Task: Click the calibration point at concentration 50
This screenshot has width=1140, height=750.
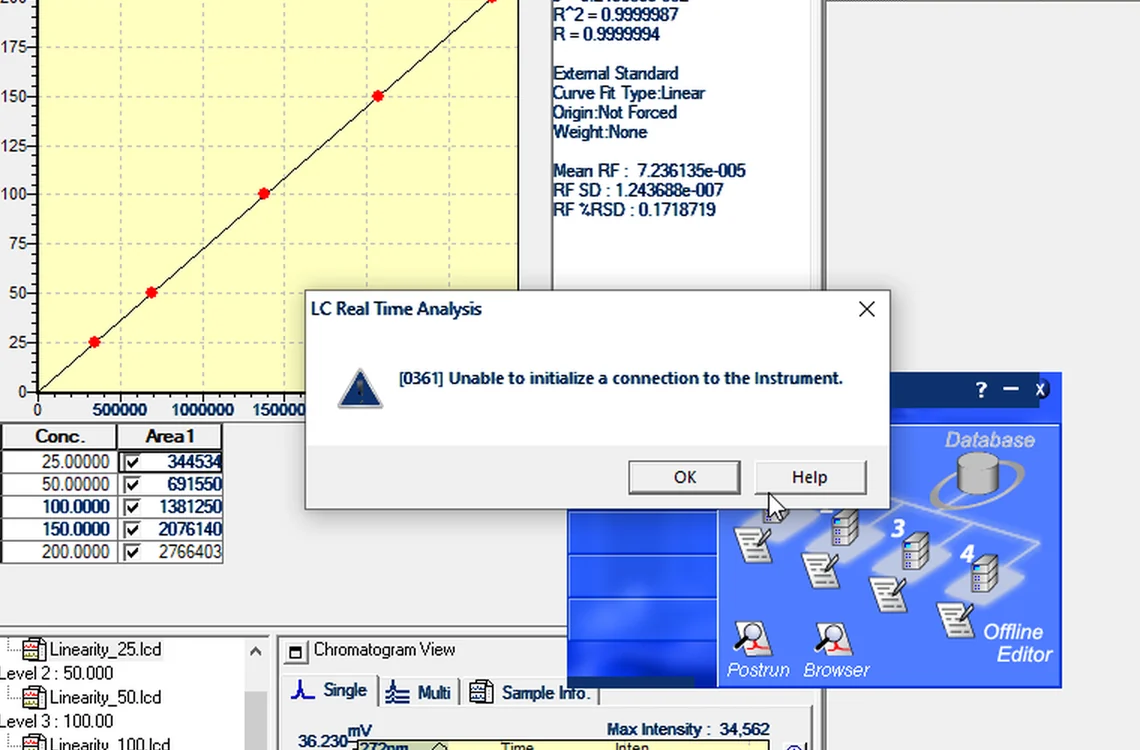Action: [x=151, y=292]
